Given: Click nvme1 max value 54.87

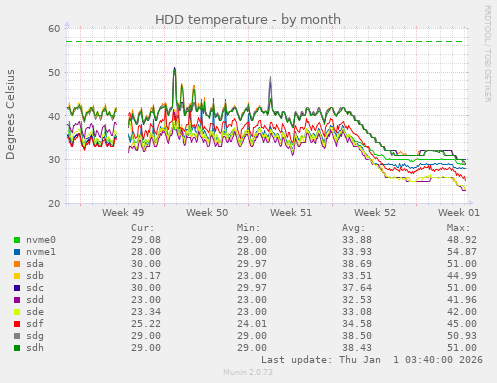Looking at the screenshot, I should 462,252.
